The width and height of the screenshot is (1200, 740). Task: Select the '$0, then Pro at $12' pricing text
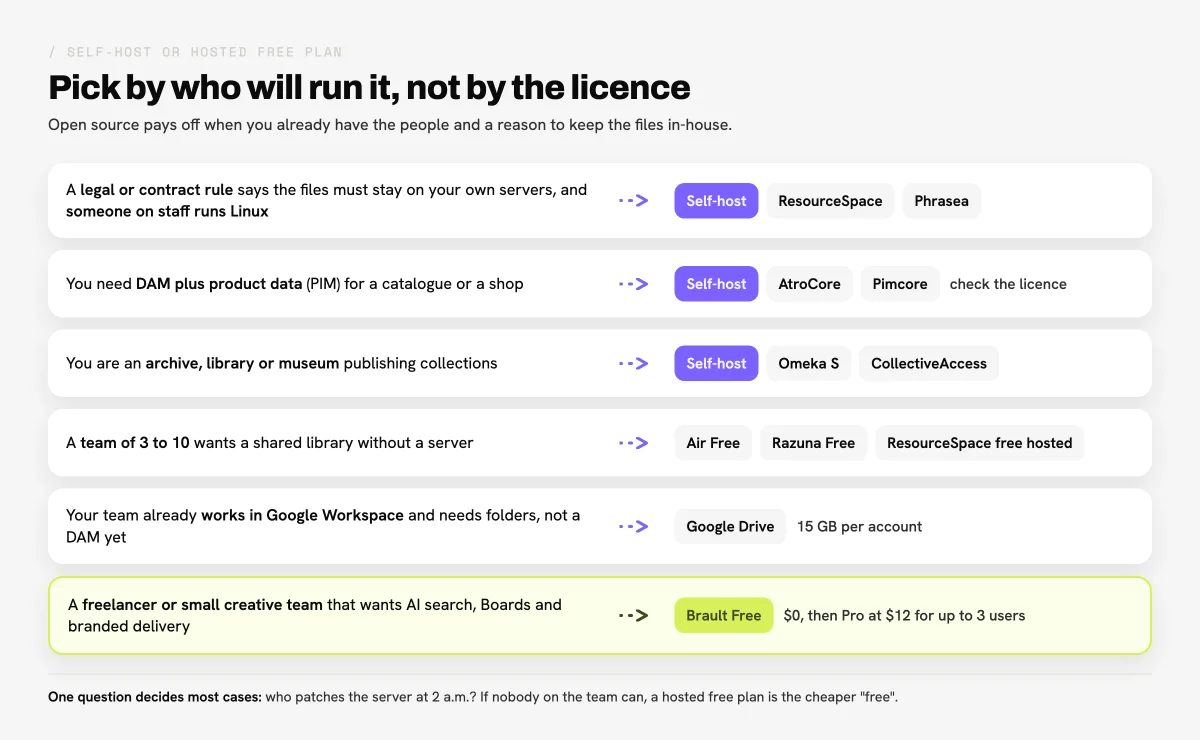904,615
